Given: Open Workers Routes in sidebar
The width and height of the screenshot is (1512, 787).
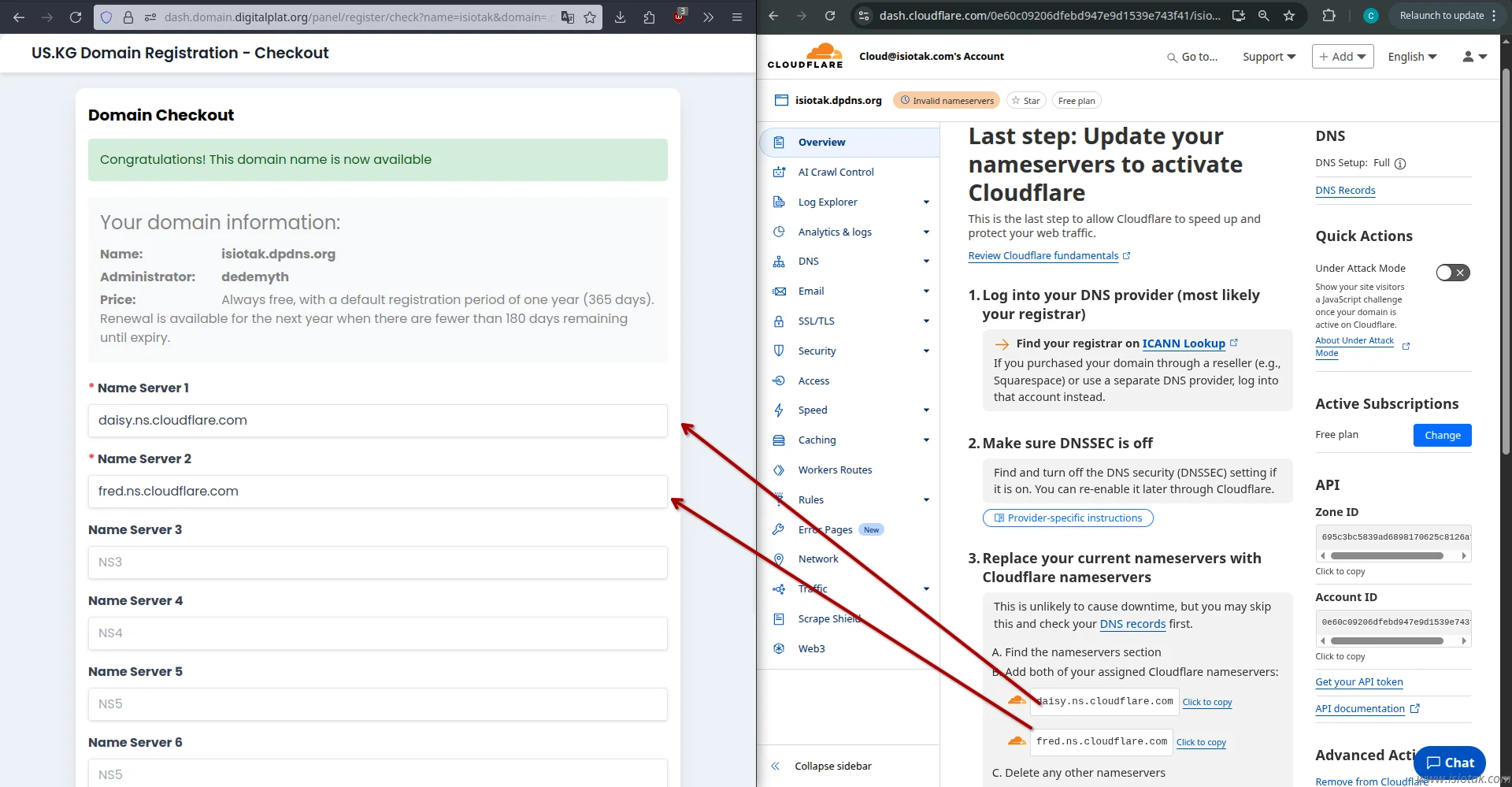Looking at the screenshot, I should [x=835, y=470].
